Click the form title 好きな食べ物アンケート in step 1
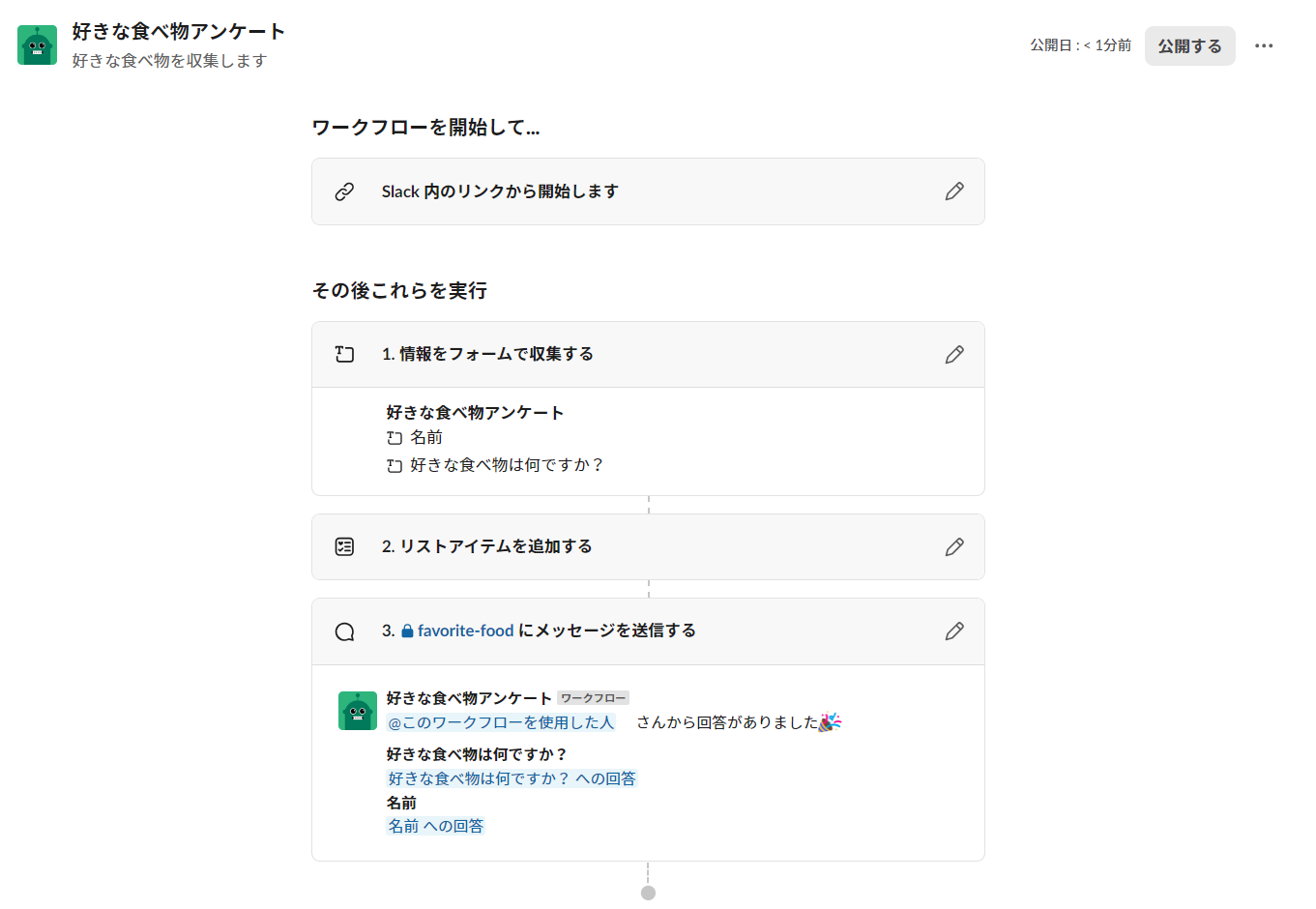 point(475,413)
